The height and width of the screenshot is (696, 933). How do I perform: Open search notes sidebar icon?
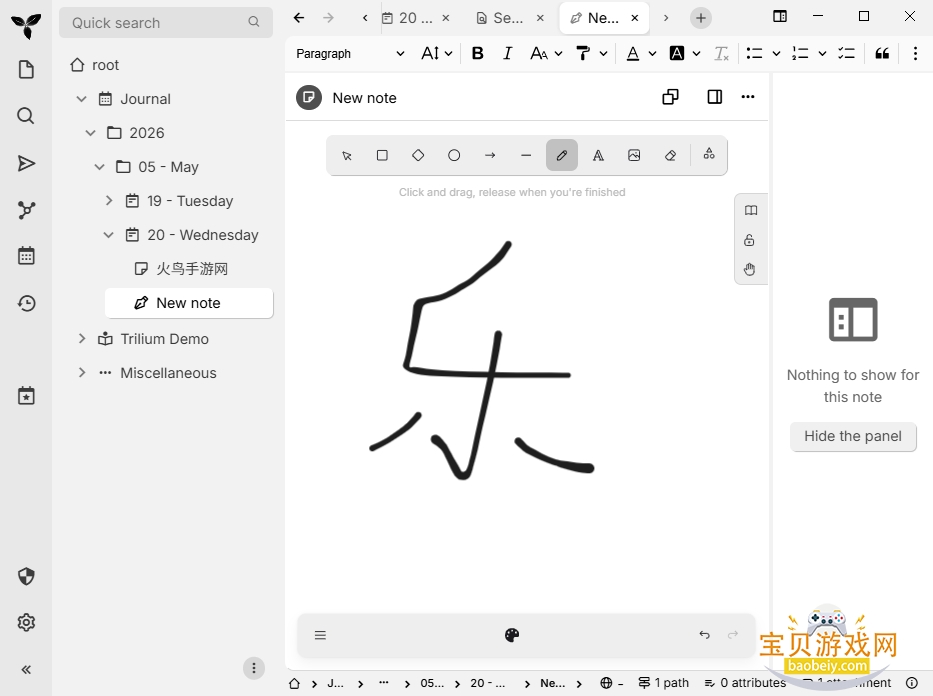26,115
